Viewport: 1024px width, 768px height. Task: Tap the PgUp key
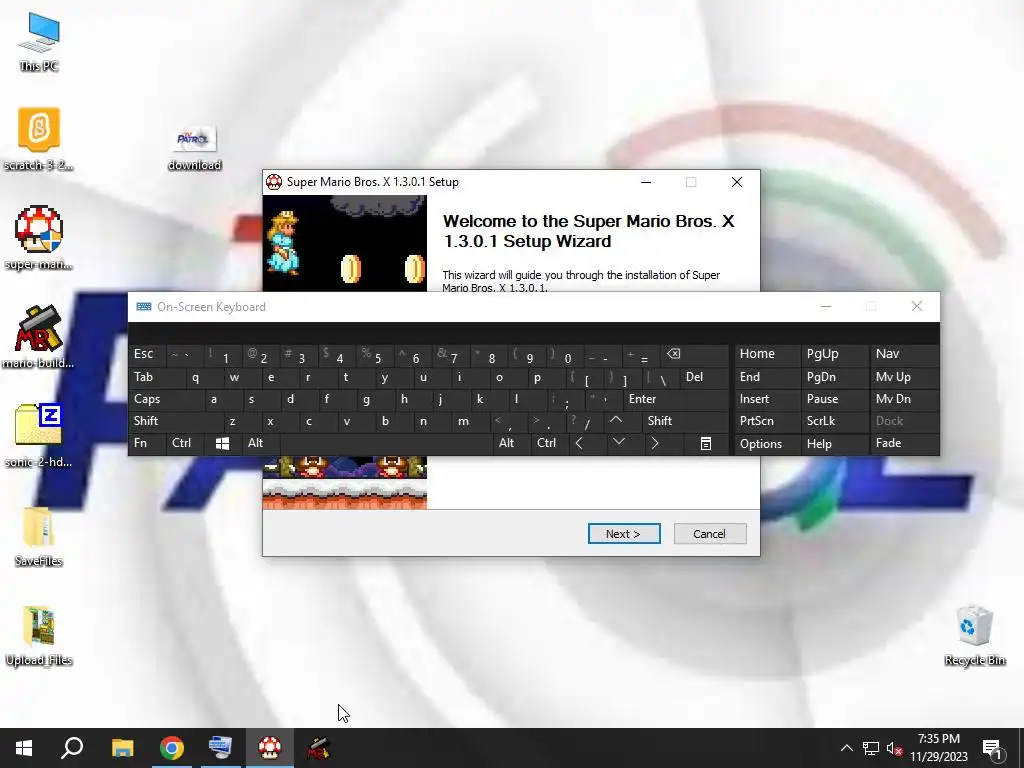click(834, 354)
